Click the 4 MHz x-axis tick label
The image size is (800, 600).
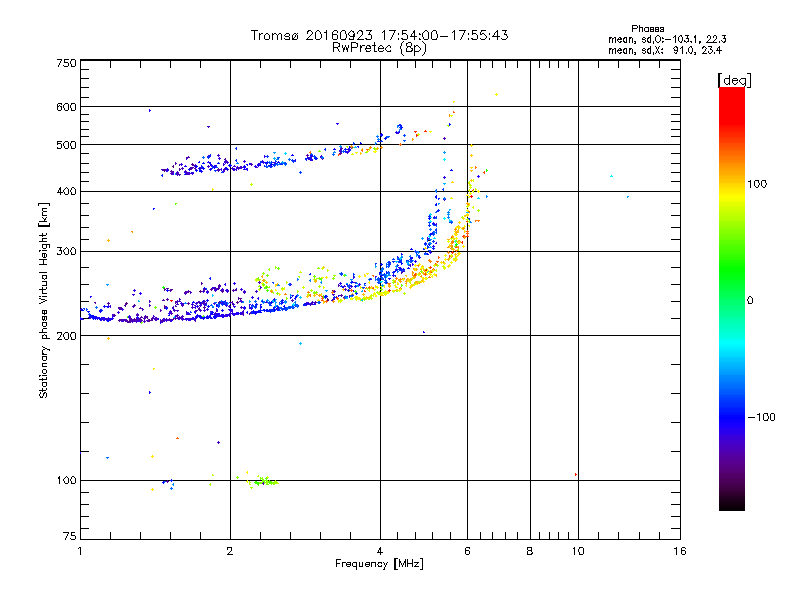pyautogui.click(x=380, y=551)
